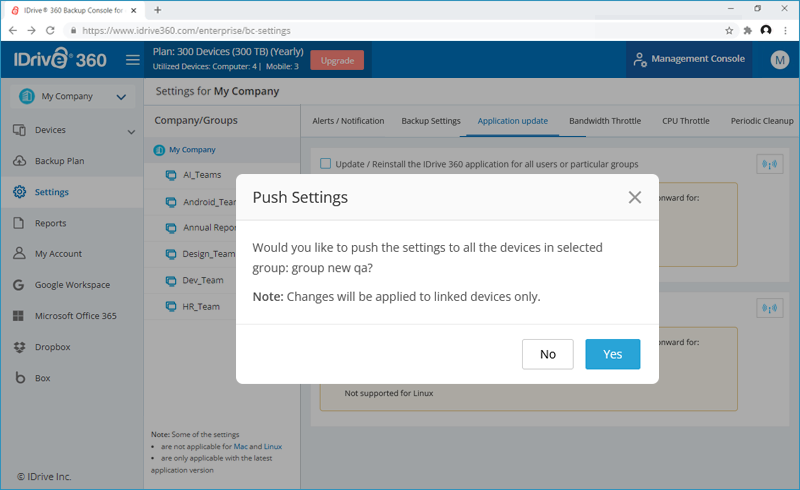Expand the Devices sidebar menu

tap(130, 131)
